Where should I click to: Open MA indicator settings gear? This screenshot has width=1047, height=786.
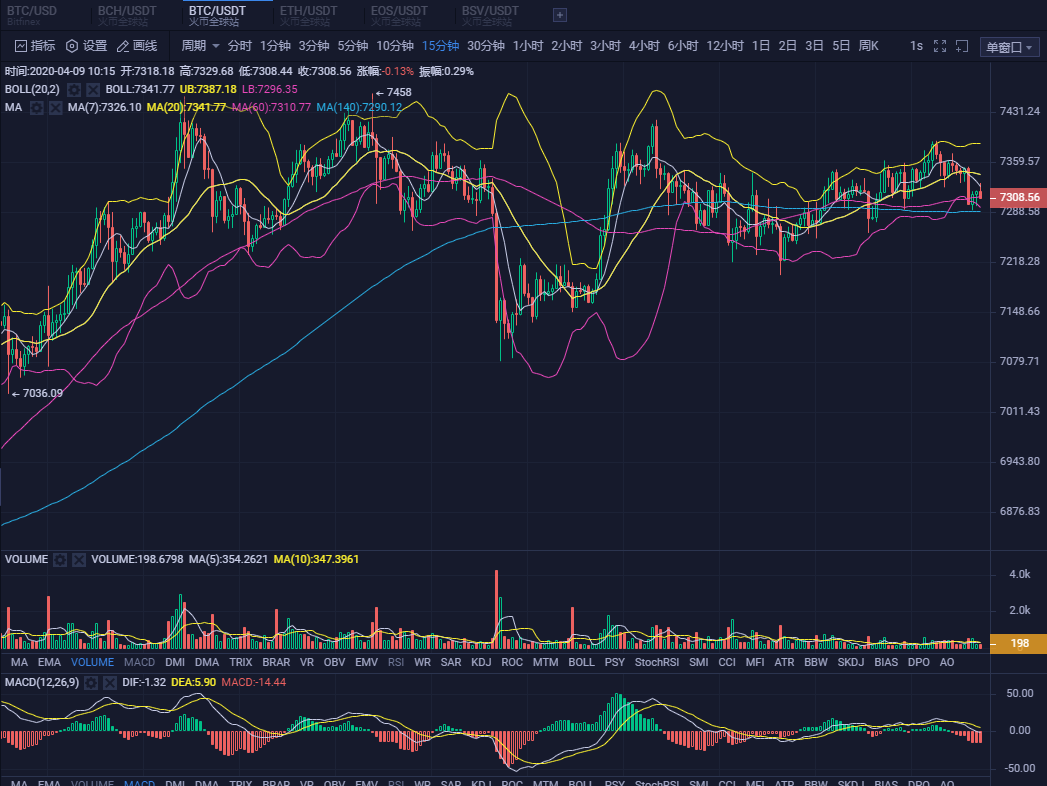tap(37, 107)
